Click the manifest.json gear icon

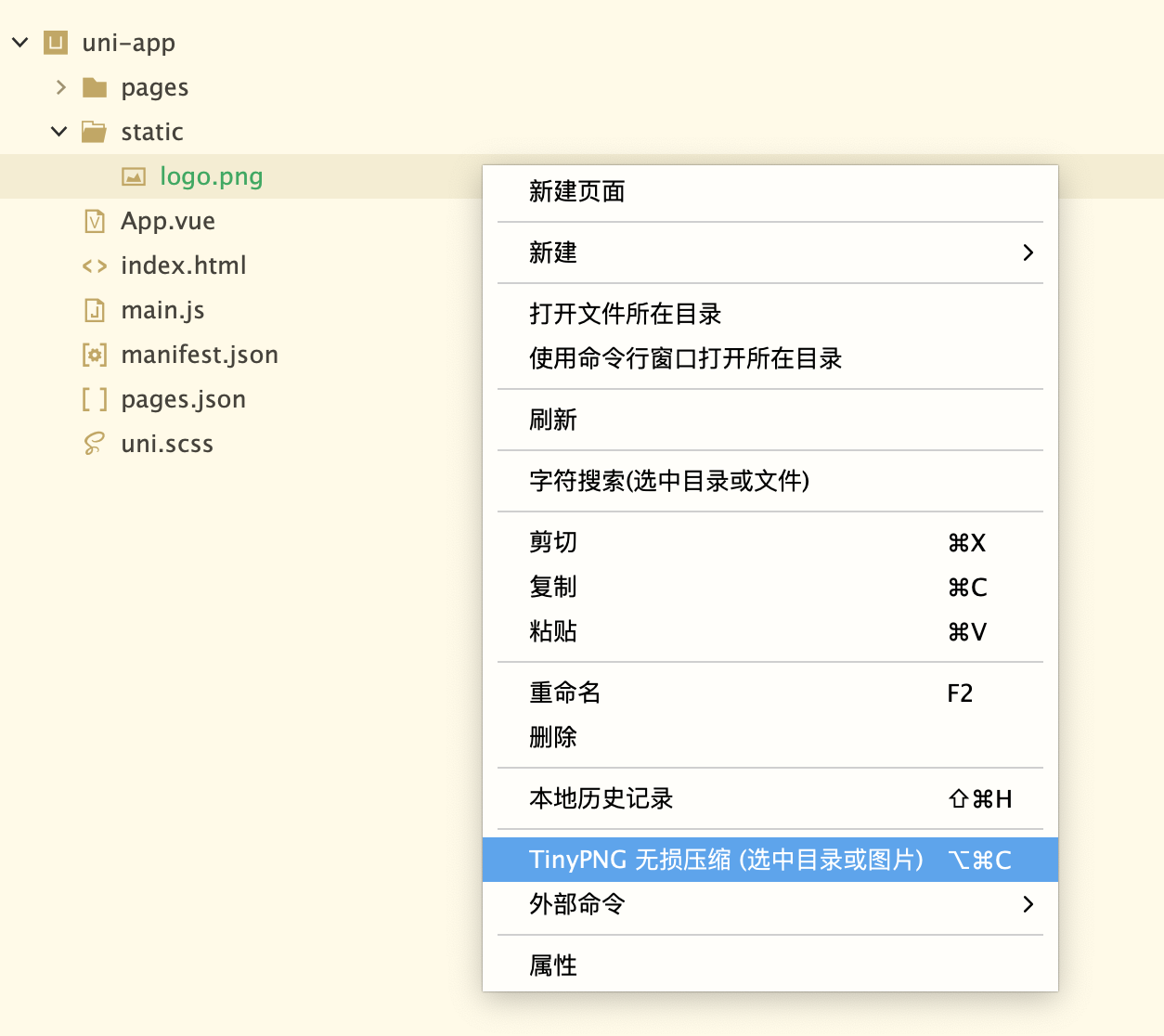(95, 355)
